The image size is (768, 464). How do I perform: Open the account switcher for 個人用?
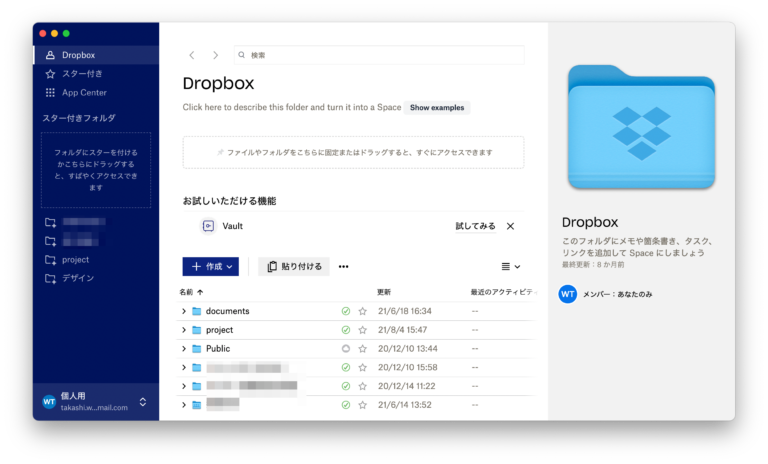(x=142, y=402)
